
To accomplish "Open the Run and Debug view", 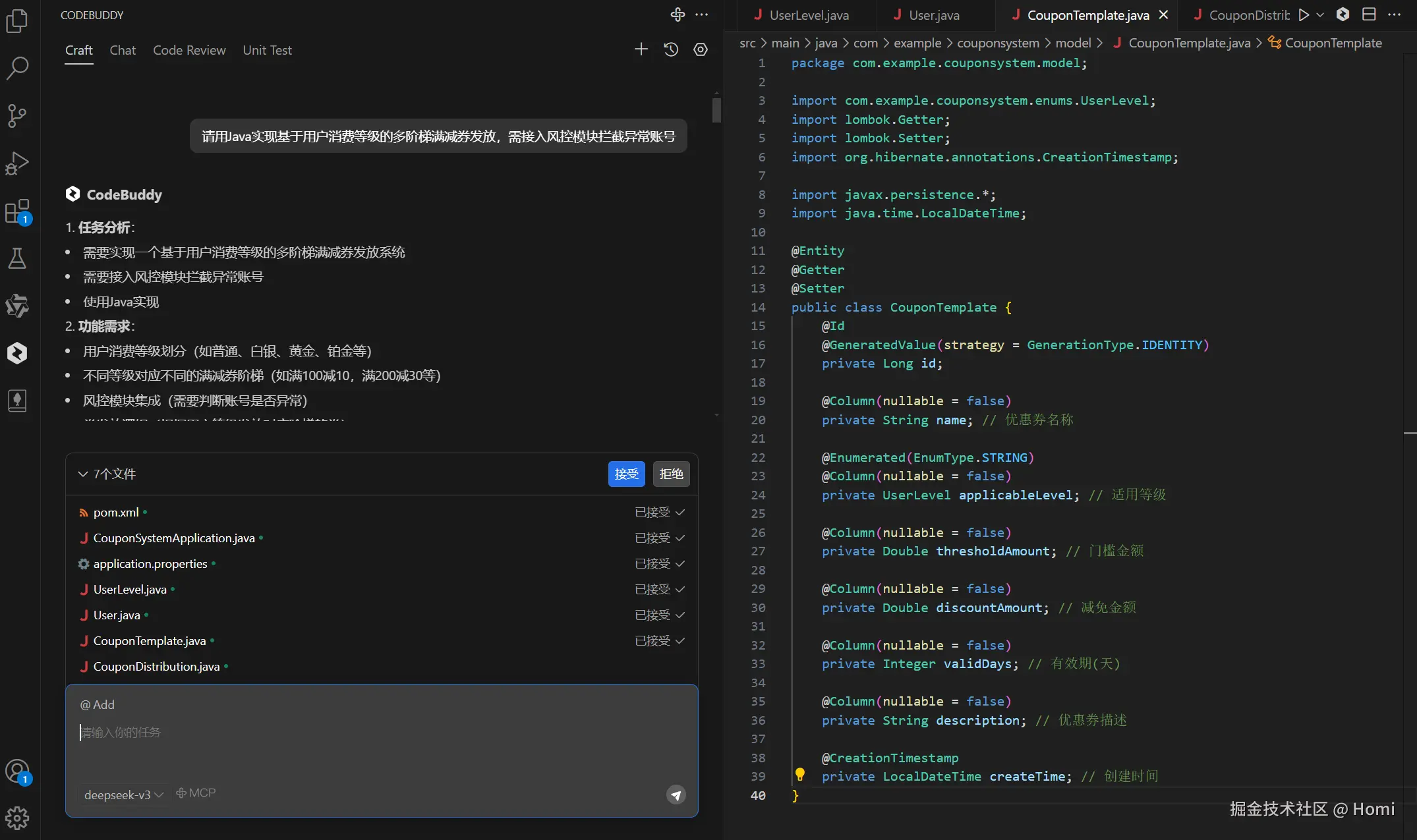I will pyautogui.click(x=17, y=164).
